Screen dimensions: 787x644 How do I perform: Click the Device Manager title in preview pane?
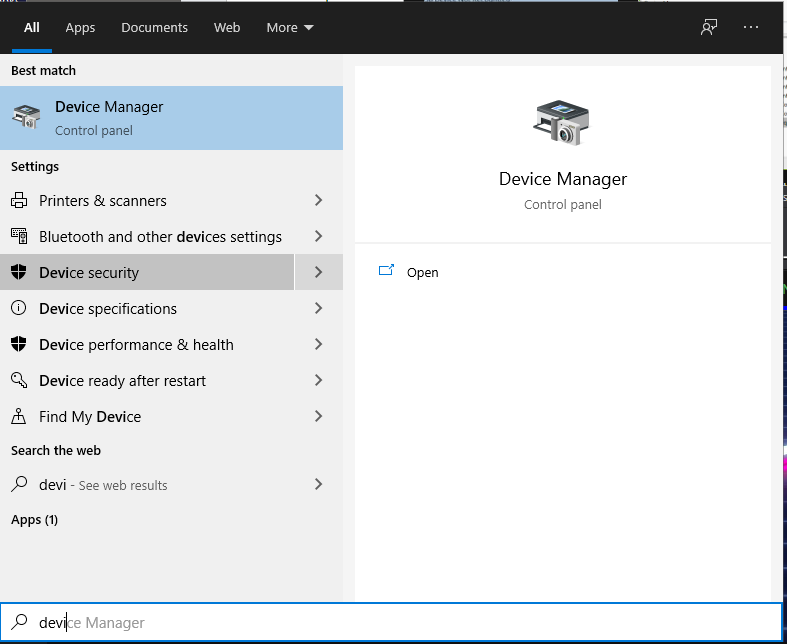(563, 179)
